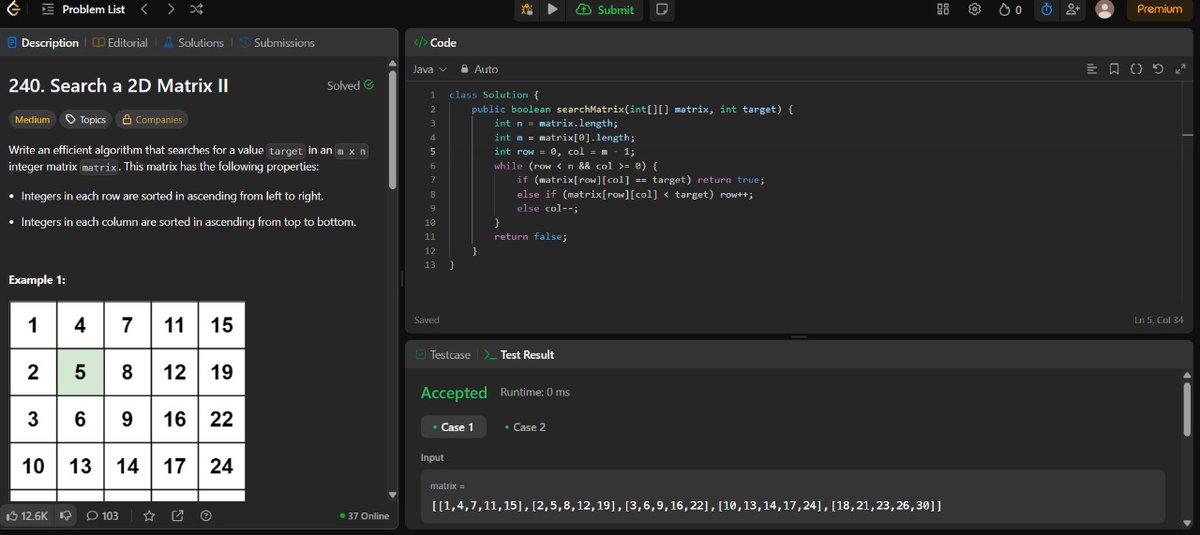The width and height of the screenshot is (1200, 535).
Task: Click the Premium button
Action: (1160, 9)
